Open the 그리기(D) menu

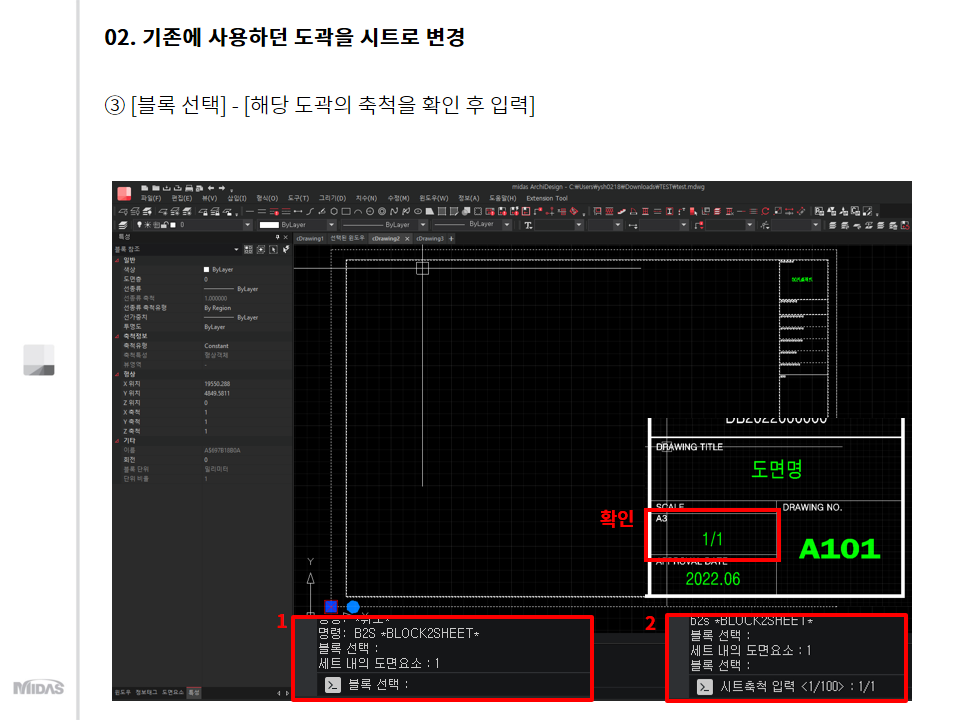pos(332,198)
